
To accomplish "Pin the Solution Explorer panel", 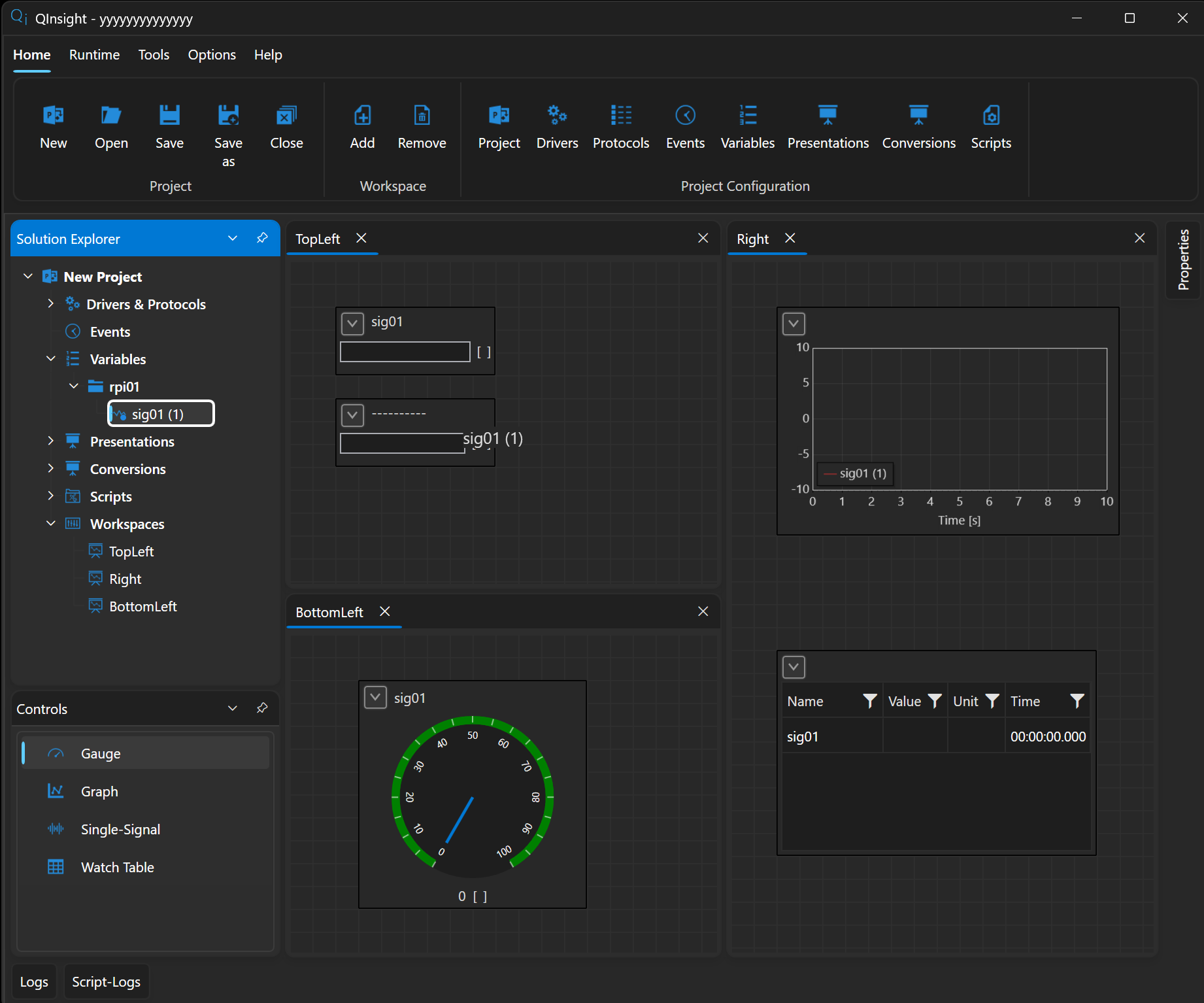I will coord(262,238).
